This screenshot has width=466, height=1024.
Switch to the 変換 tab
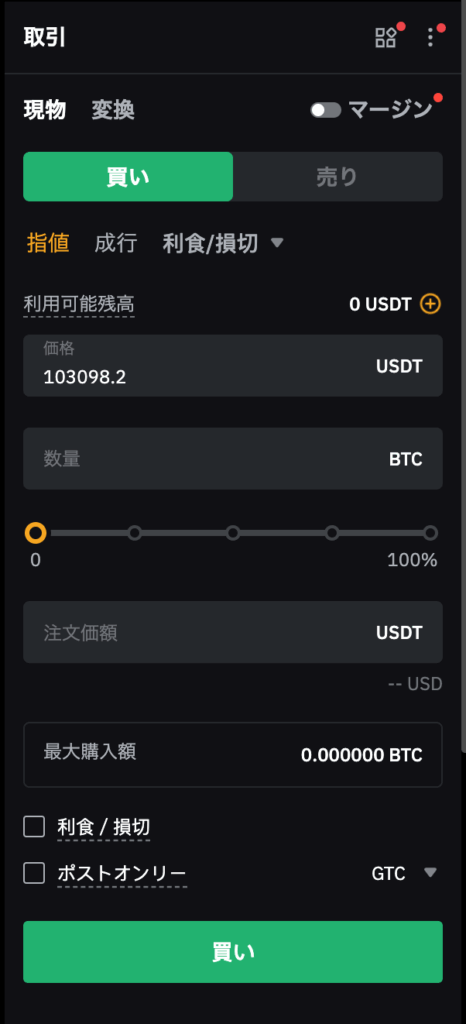113,110
